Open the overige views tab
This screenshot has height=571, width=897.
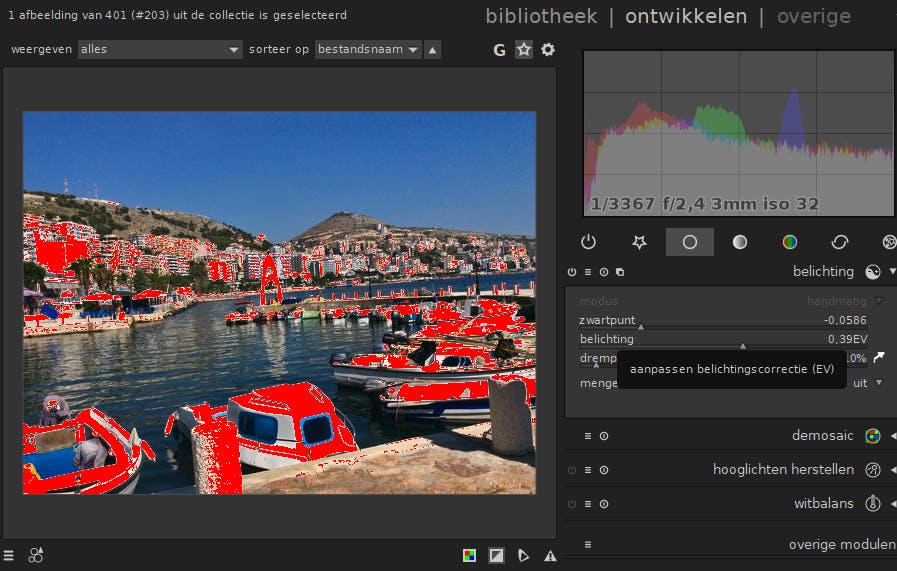pos(813,17)
